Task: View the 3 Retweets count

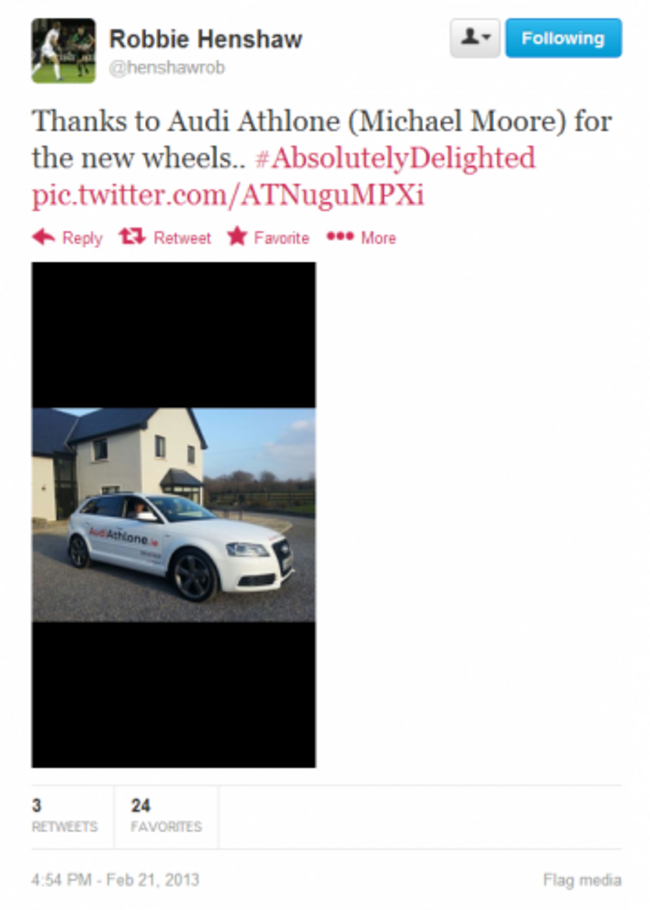Action: (64, 815)
